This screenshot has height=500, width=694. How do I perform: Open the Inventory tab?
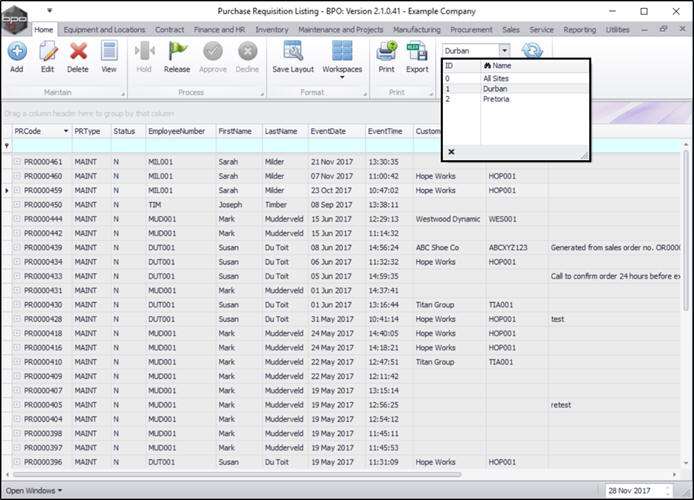pyautogui.click(x=272, y=30)
